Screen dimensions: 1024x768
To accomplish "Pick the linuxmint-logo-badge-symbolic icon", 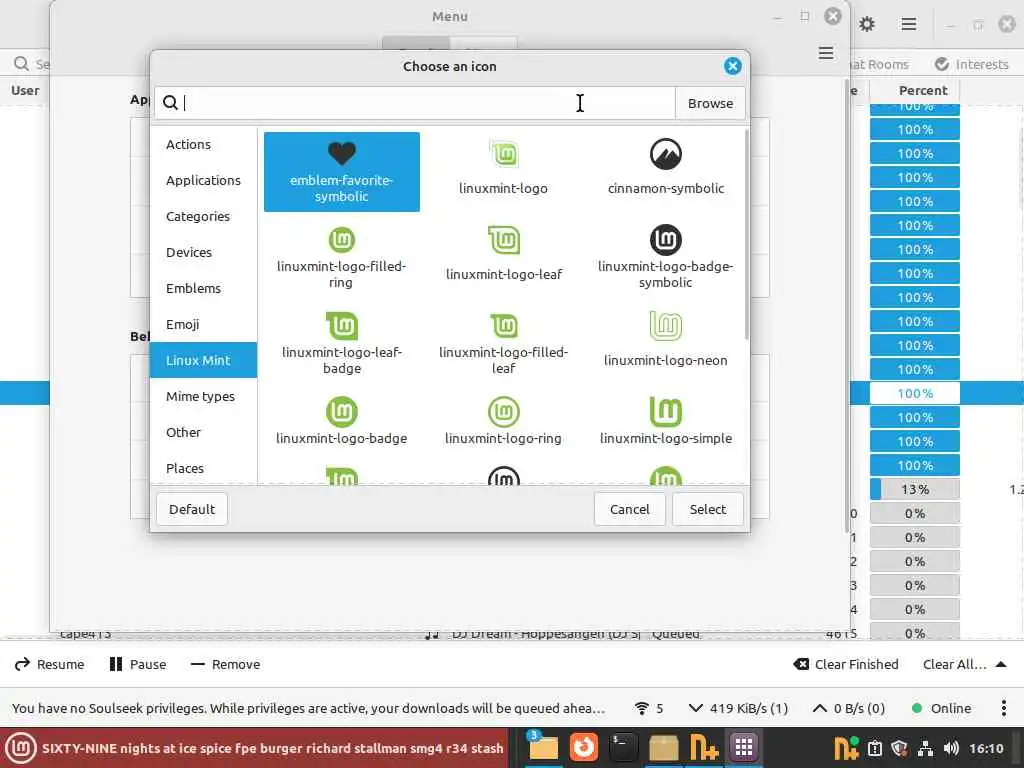I will point(665,257).
